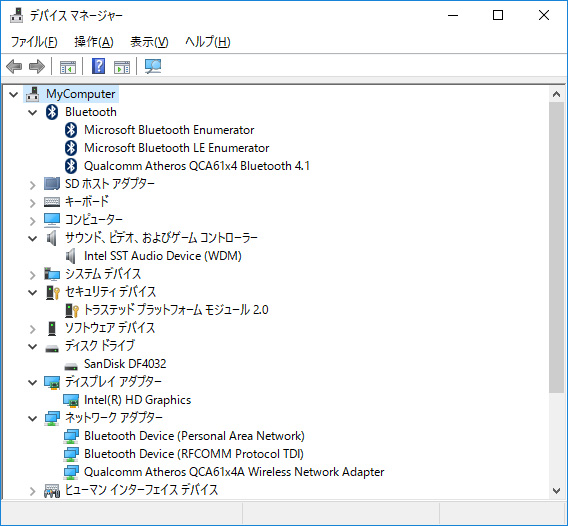Click Qualcomm Atheros QCA61x4 Bluetooth icon

click(x=71, y=166)
